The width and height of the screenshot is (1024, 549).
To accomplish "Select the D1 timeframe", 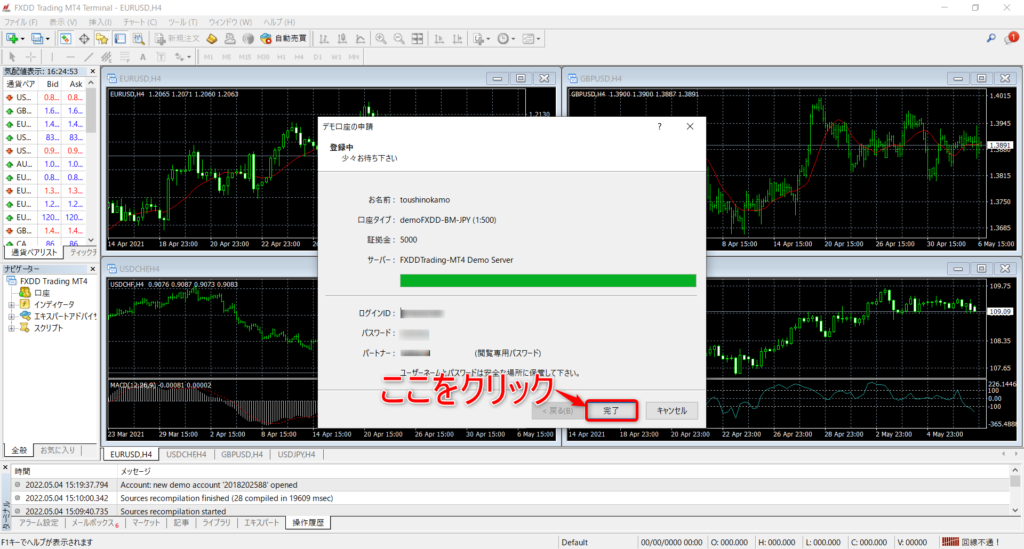I will coord(317,57).
